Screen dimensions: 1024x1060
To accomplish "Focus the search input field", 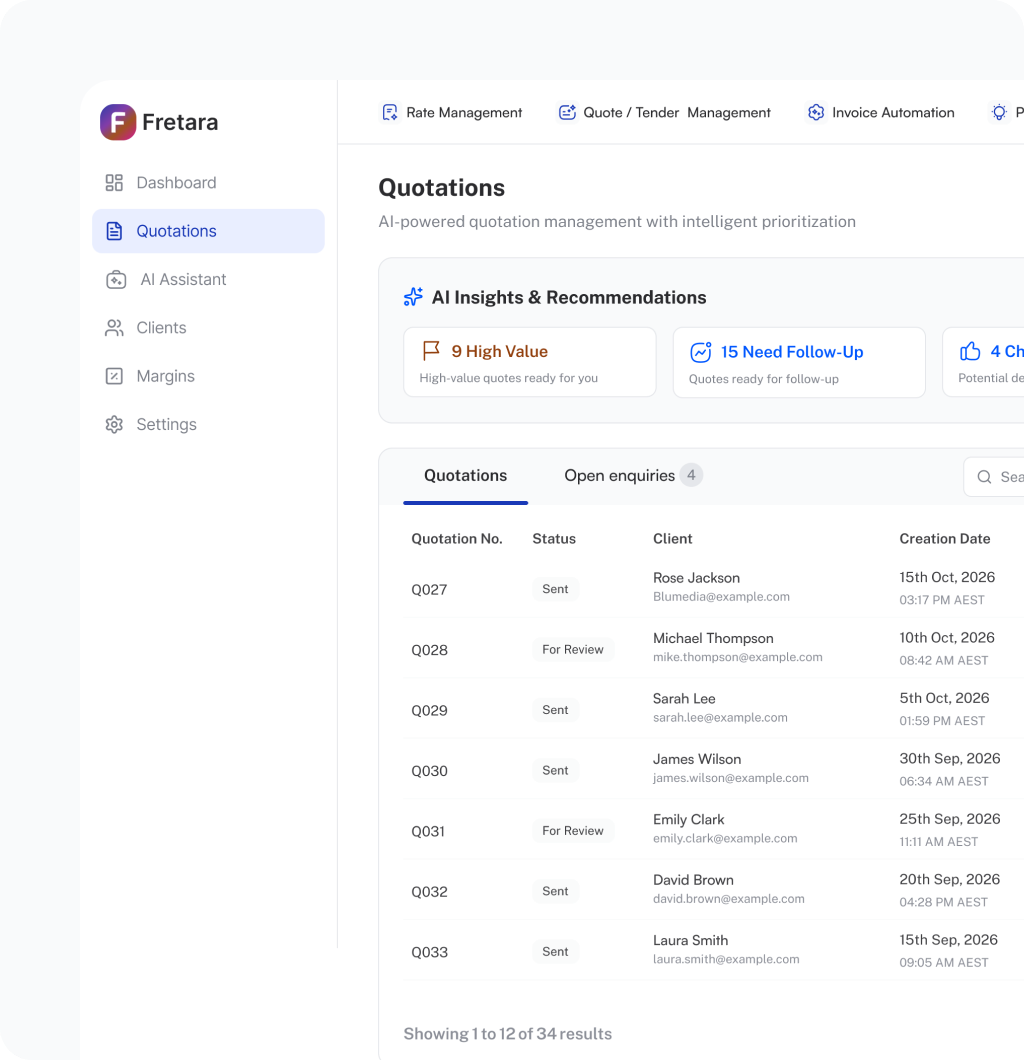I will 994,477.
